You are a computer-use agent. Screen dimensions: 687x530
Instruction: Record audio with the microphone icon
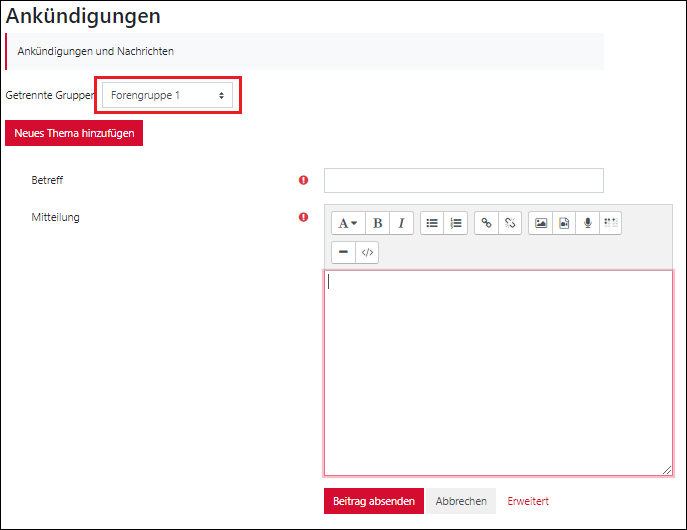click(587, 223)
